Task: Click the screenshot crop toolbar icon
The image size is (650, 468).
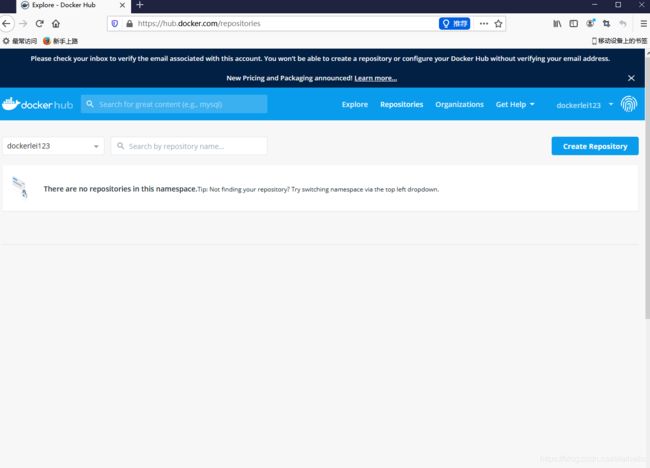Action: tap(606, 24)
